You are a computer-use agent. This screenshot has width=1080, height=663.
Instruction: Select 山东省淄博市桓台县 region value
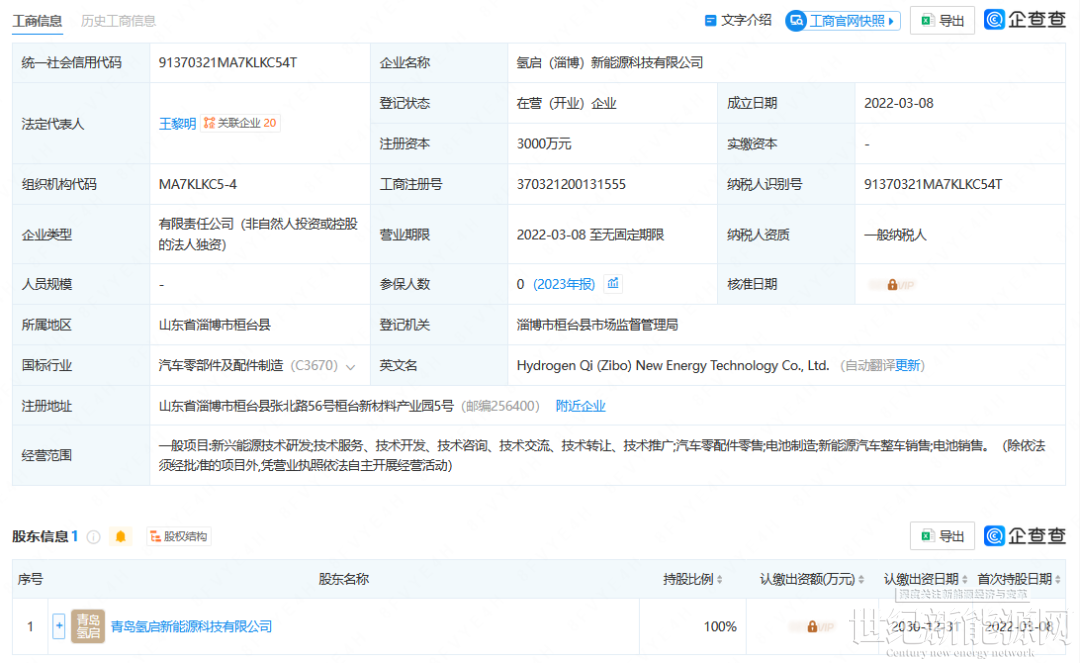215,325
